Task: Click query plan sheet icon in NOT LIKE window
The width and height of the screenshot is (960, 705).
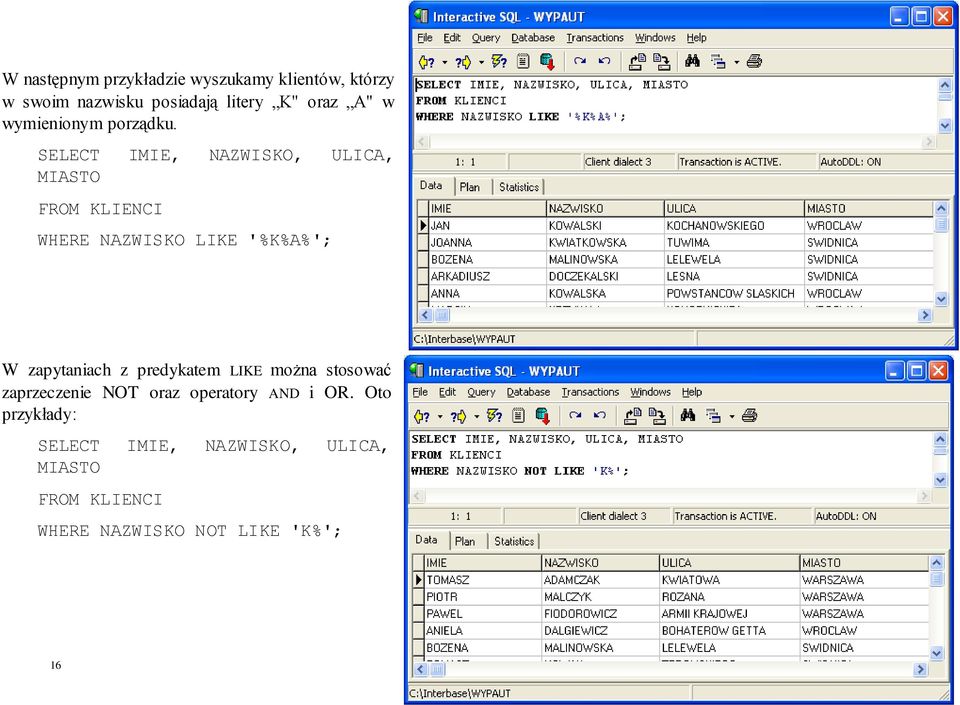Action: (518, 416)
